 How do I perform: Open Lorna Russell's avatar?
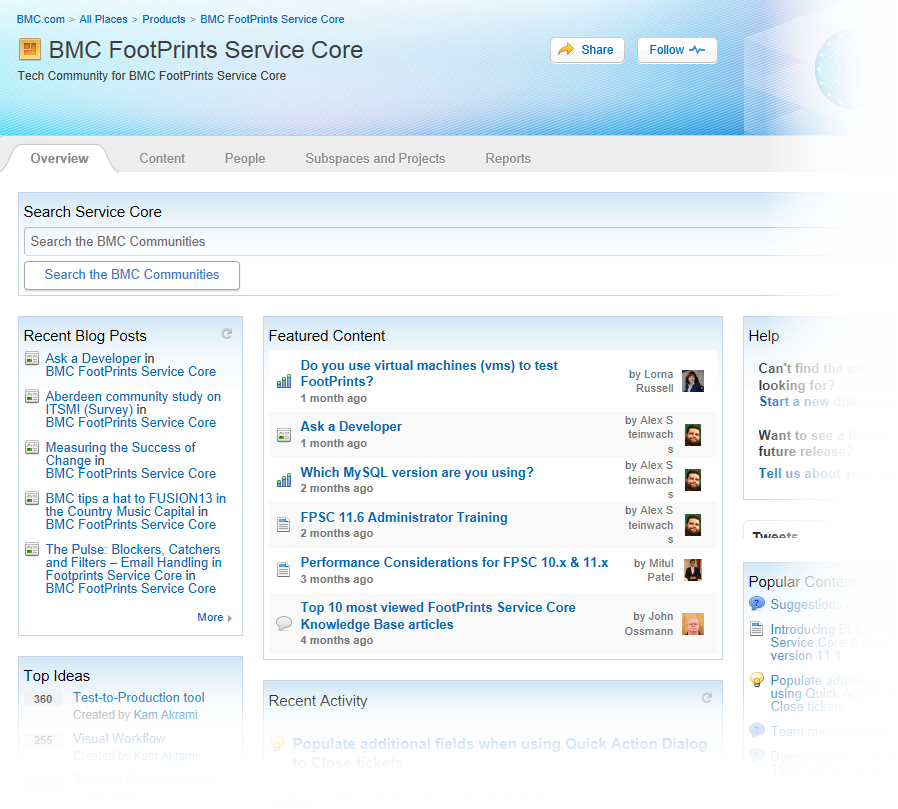click(693, 381)
